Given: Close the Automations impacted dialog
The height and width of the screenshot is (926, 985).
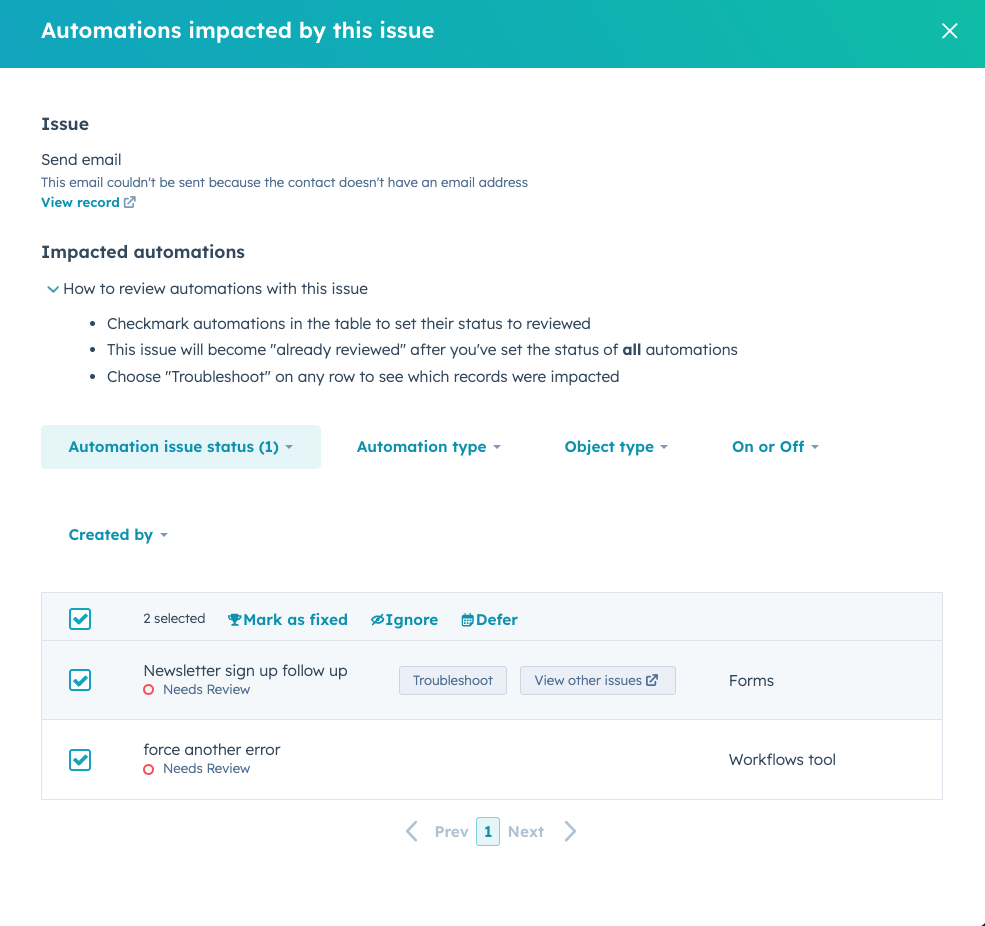Looking at the screenshot, I should point(948,30).
